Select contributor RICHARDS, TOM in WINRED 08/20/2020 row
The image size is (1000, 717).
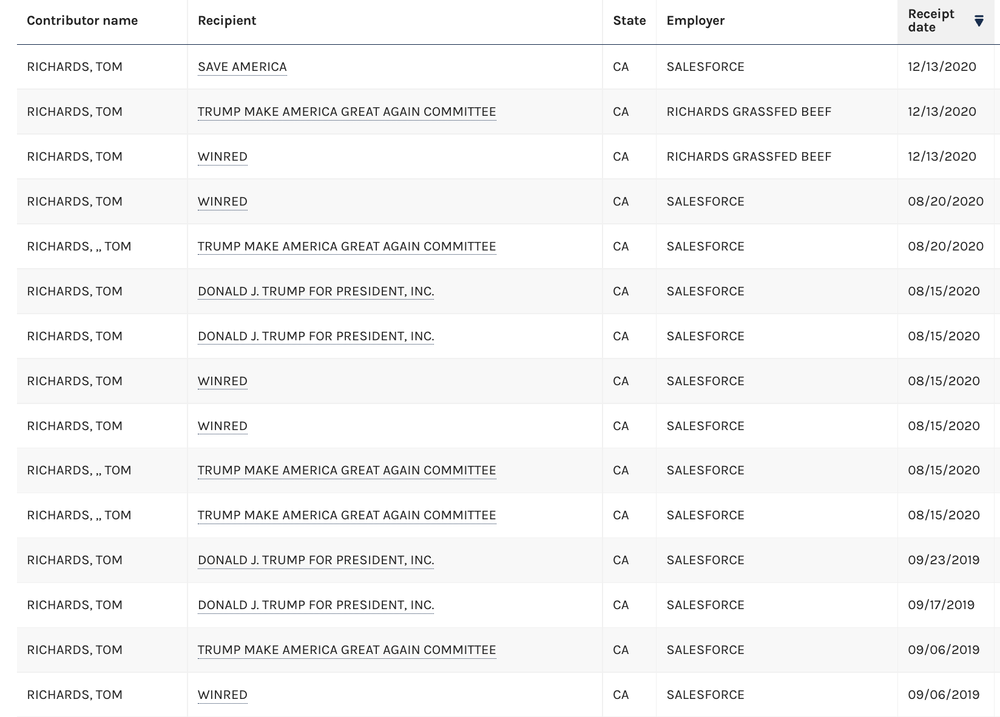tap(75, 202)
